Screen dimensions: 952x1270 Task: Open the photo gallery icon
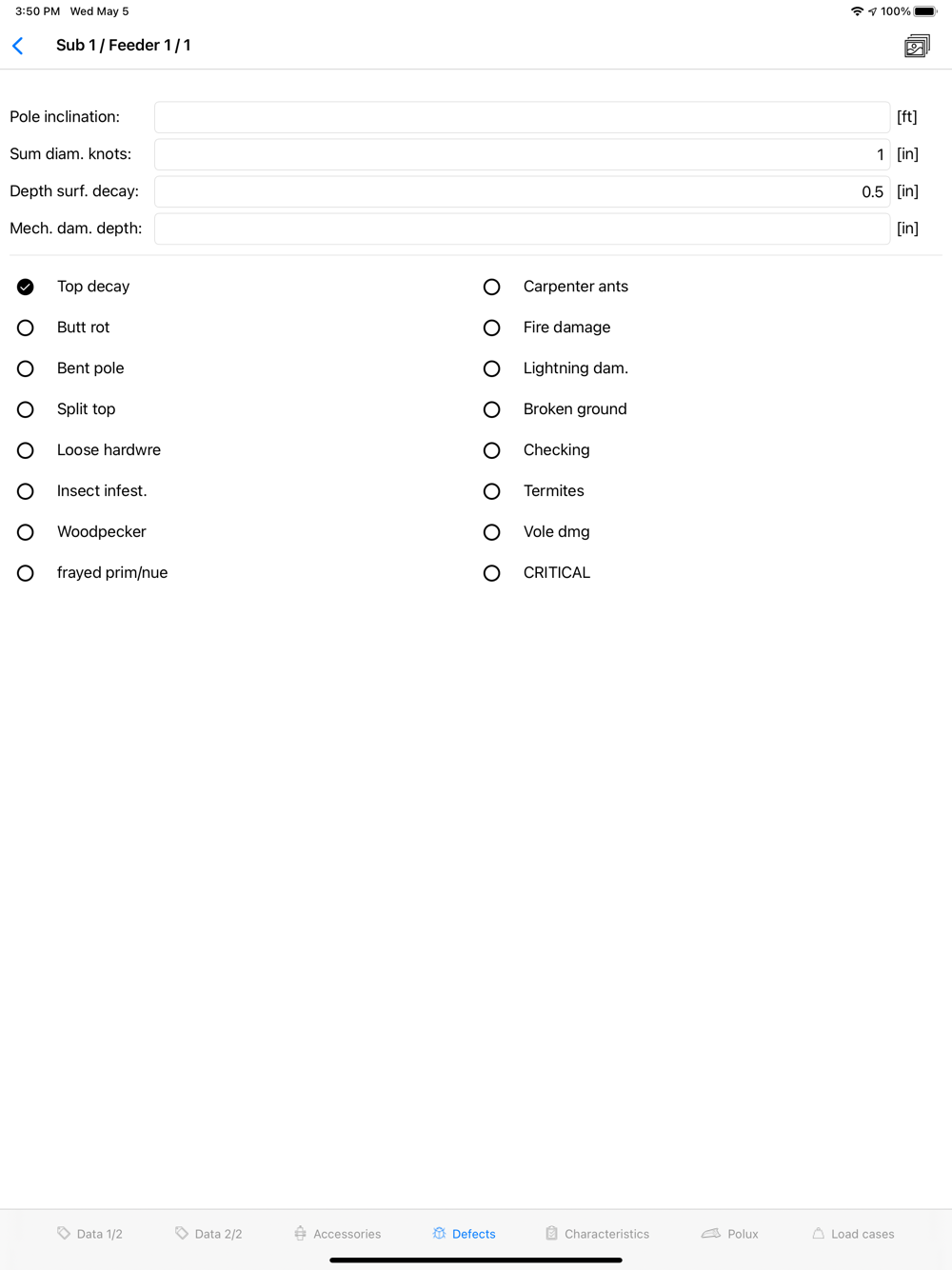(917, 46)
